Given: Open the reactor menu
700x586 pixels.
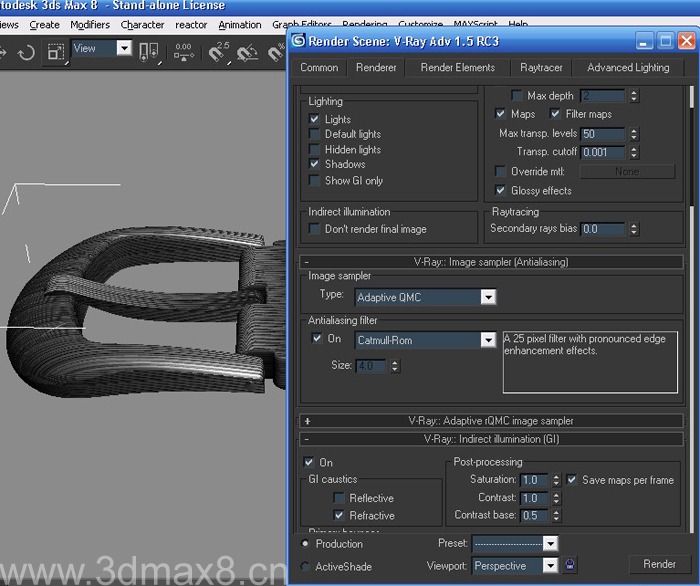Looking at the screenshot, I should [x=191, y=25].
